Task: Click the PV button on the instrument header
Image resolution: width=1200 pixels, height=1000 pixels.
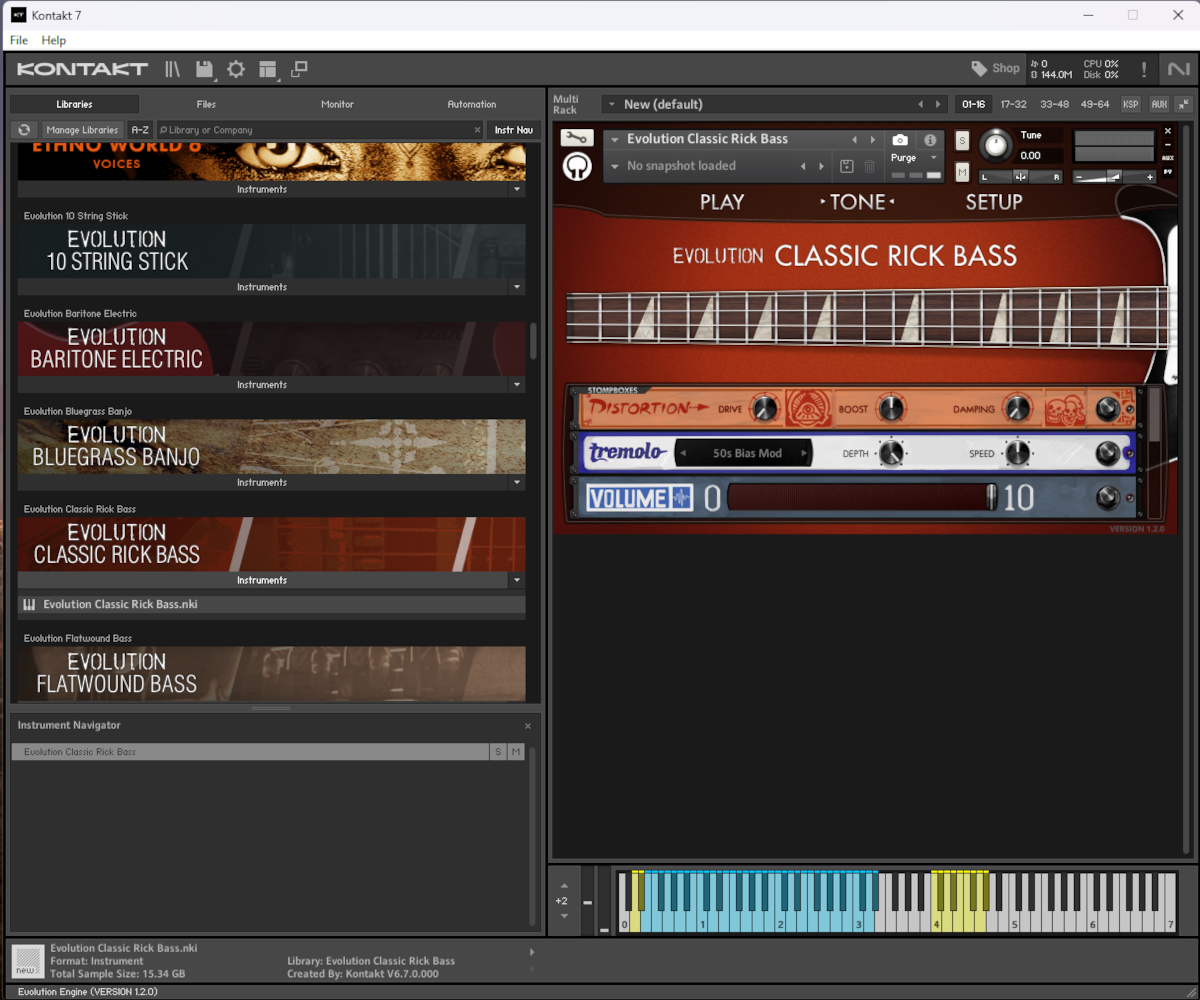Action: pos(1168,172)
